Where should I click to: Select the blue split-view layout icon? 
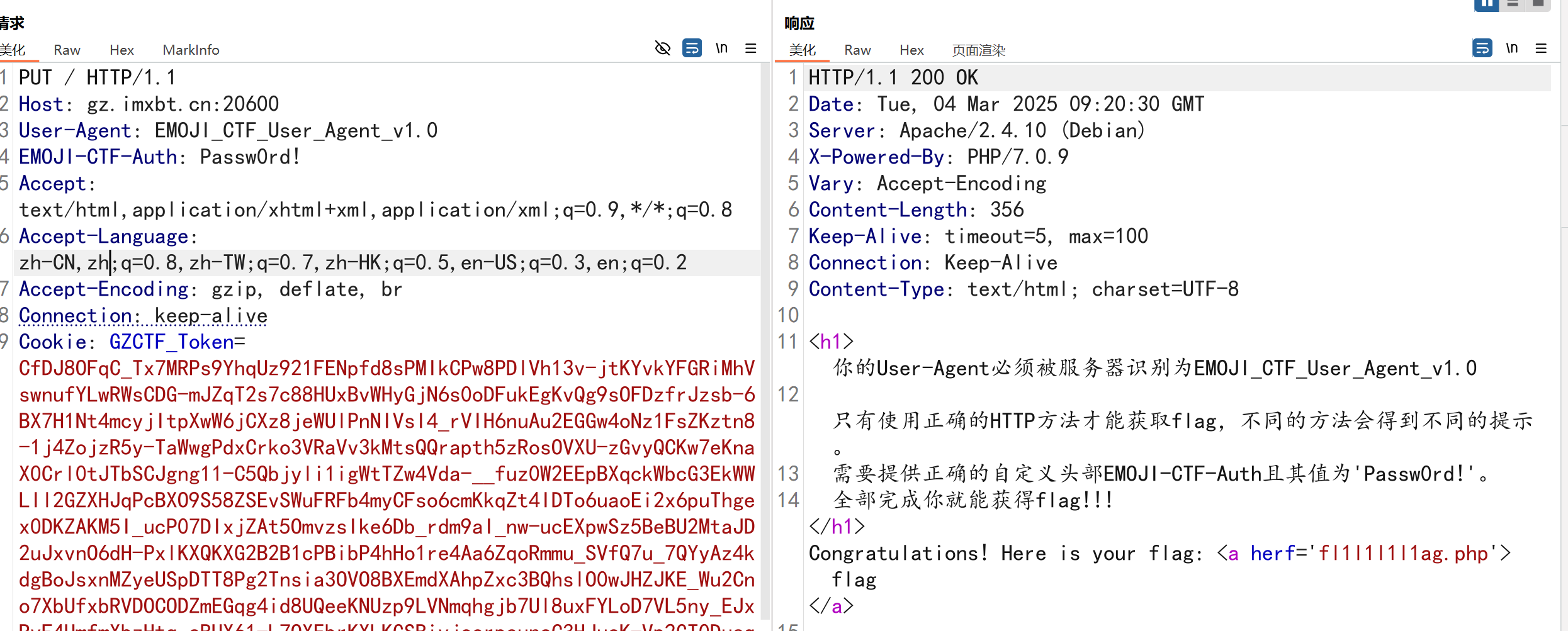[1486, 5]
